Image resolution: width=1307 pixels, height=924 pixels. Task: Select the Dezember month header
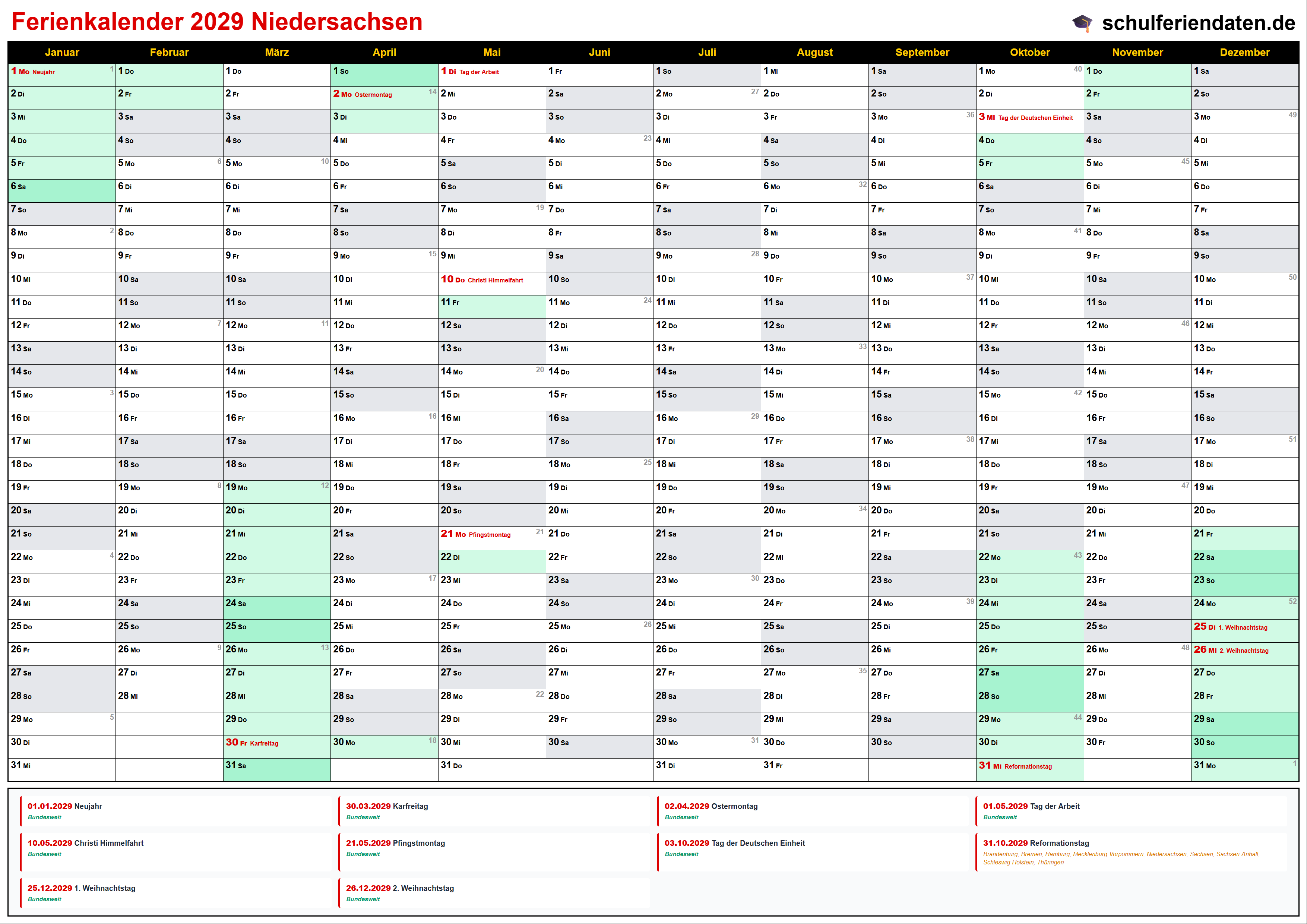pos(1244,53)
